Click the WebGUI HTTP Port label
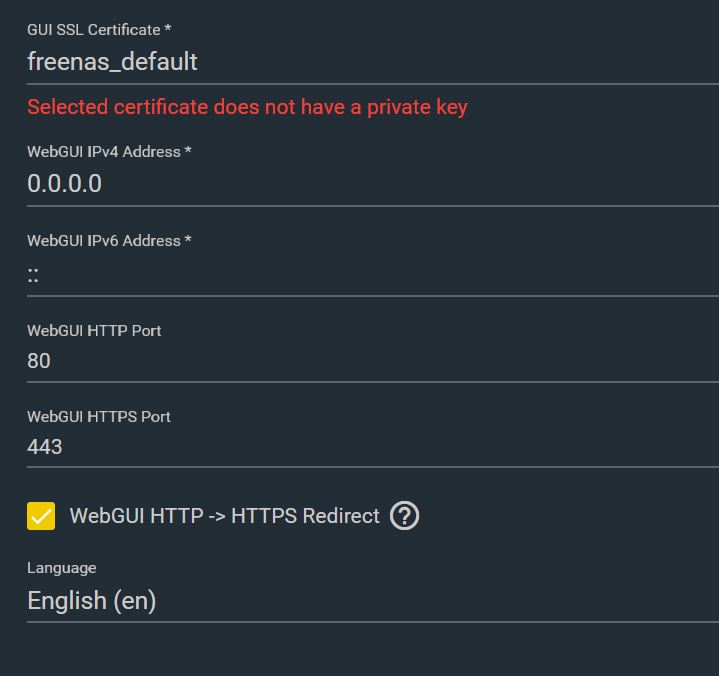Screen dimensions: 719x676 click(x=94, y=330)
